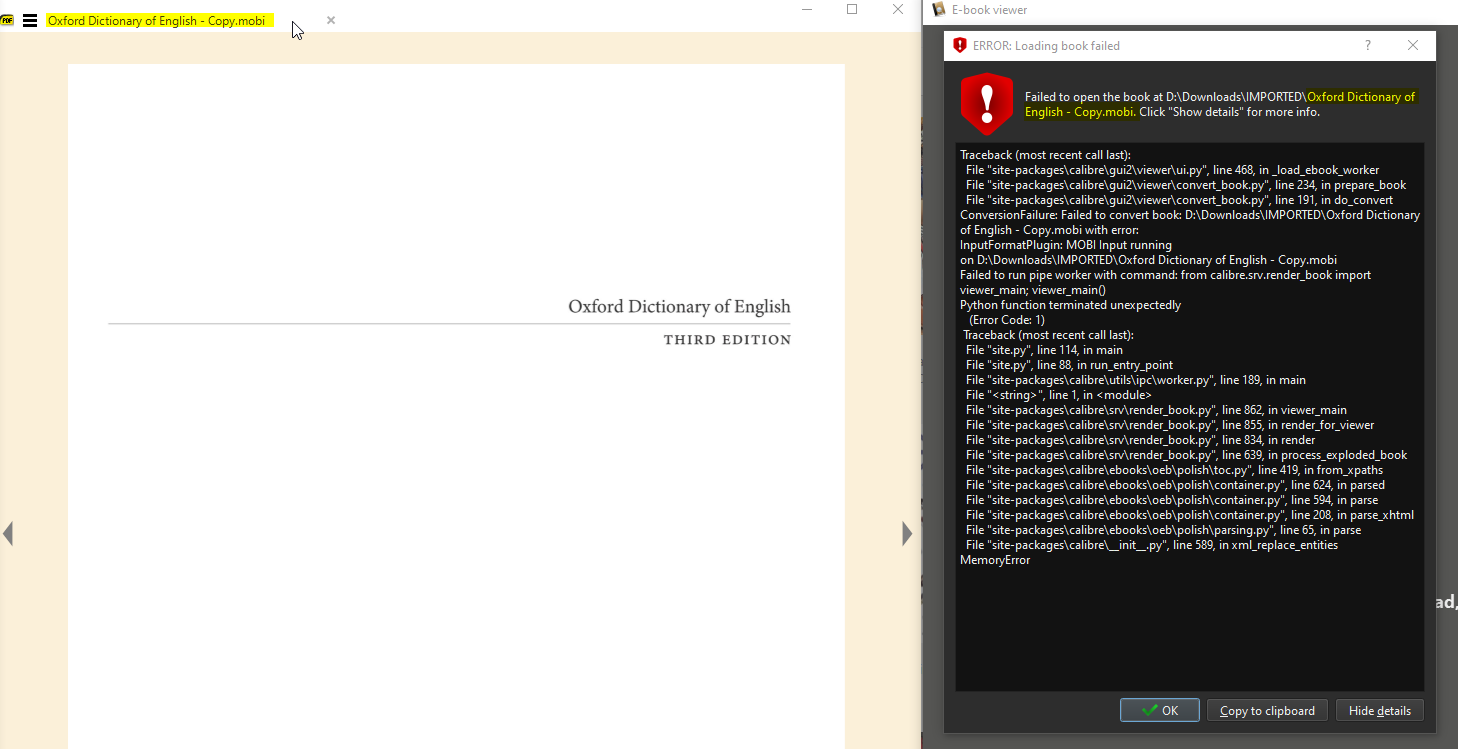1458x749 pixels.
Task: Go to the previous page using left arrow
Action: [8, 534]
